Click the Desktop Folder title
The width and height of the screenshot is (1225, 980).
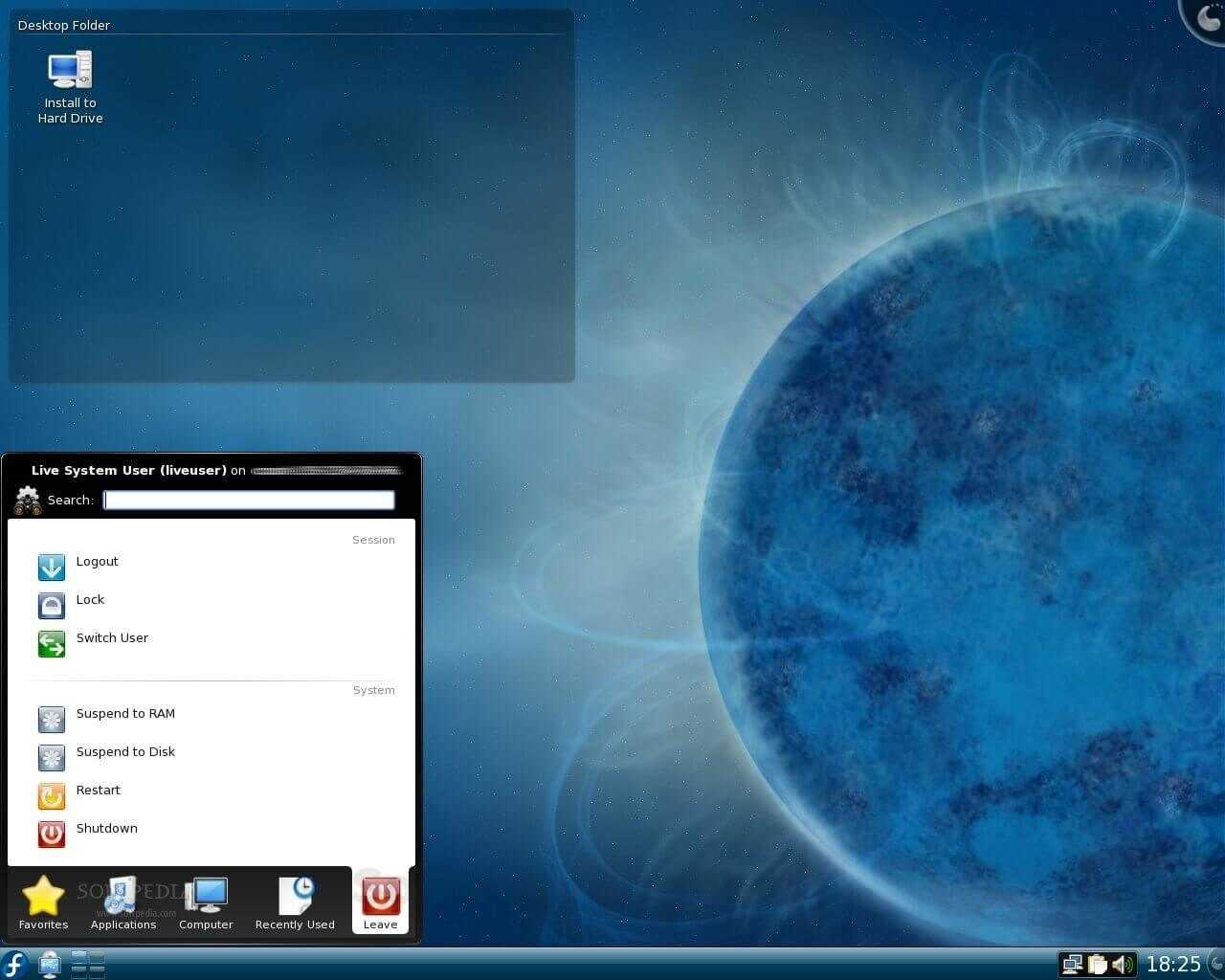[x=64, y=25]
